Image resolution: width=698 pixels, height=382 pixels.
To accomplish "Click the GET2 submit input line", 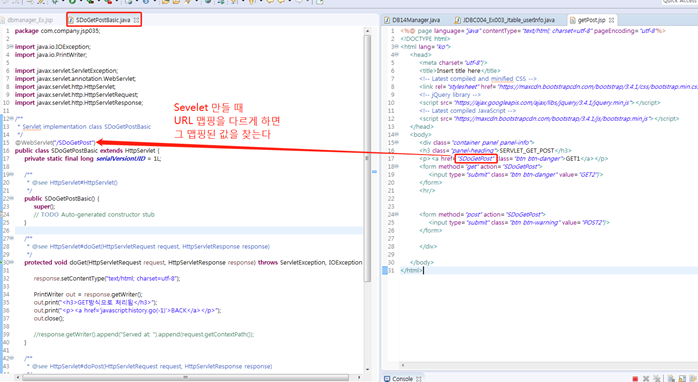I will coord(515,175).
